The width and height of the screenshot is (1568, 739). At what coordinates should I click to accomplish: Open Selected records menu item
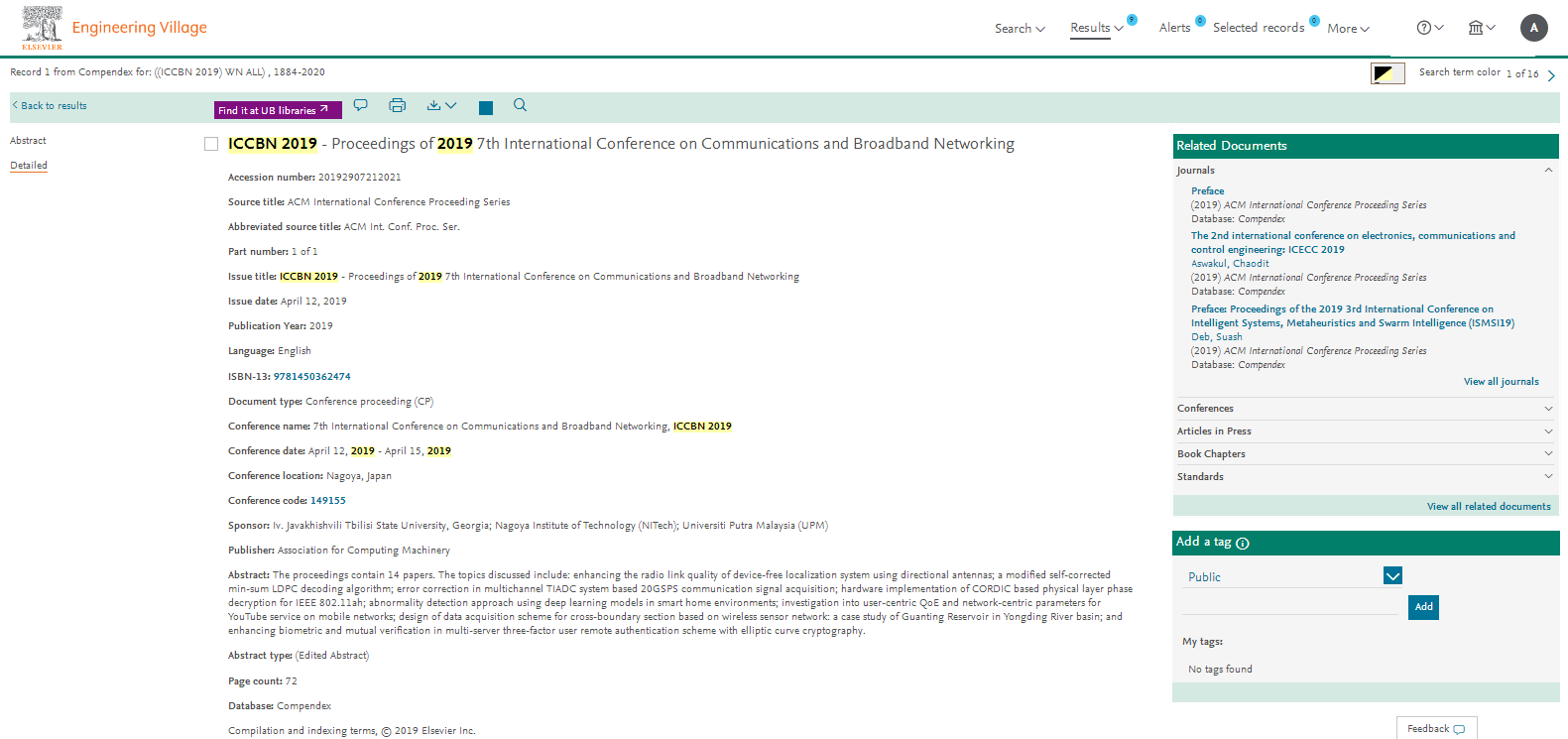1259,28
